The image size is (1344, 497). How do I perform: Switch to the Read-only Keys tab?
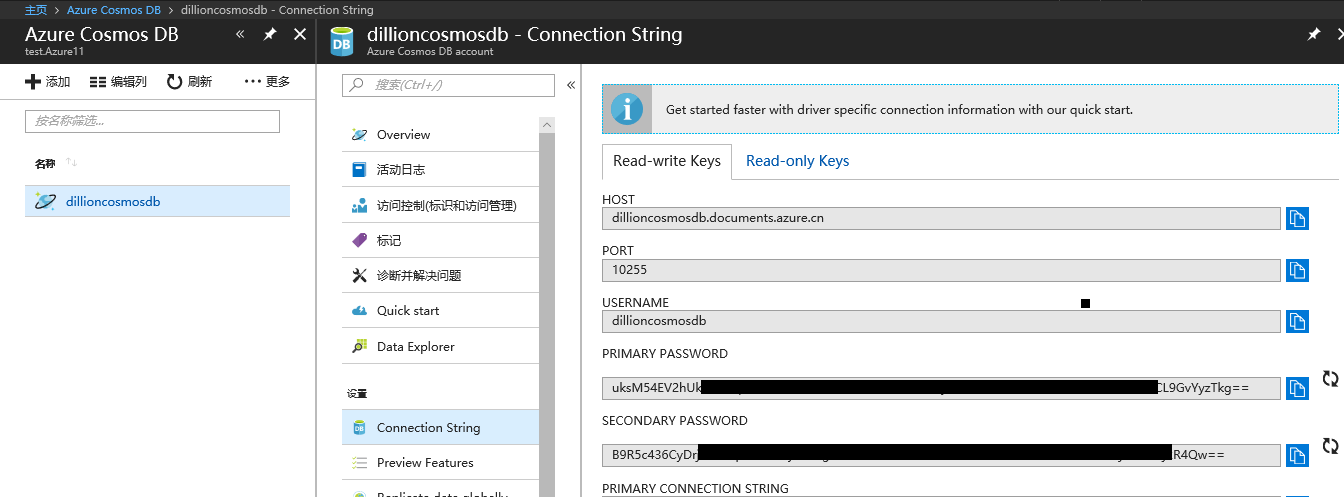coord(797,161)
